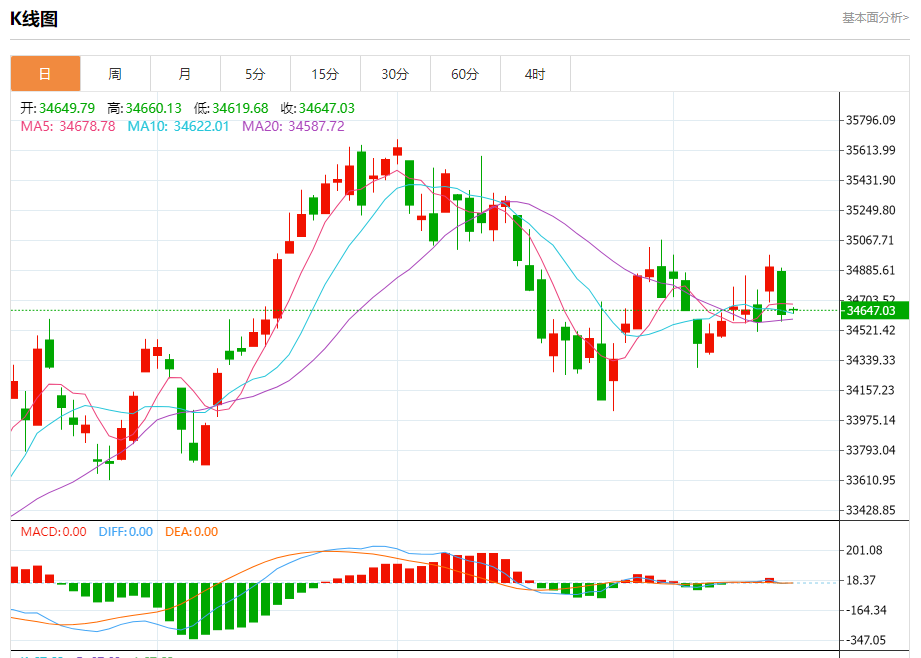Click the 35431.90 price axis label
921x658 pixels.
coord(870,180)
